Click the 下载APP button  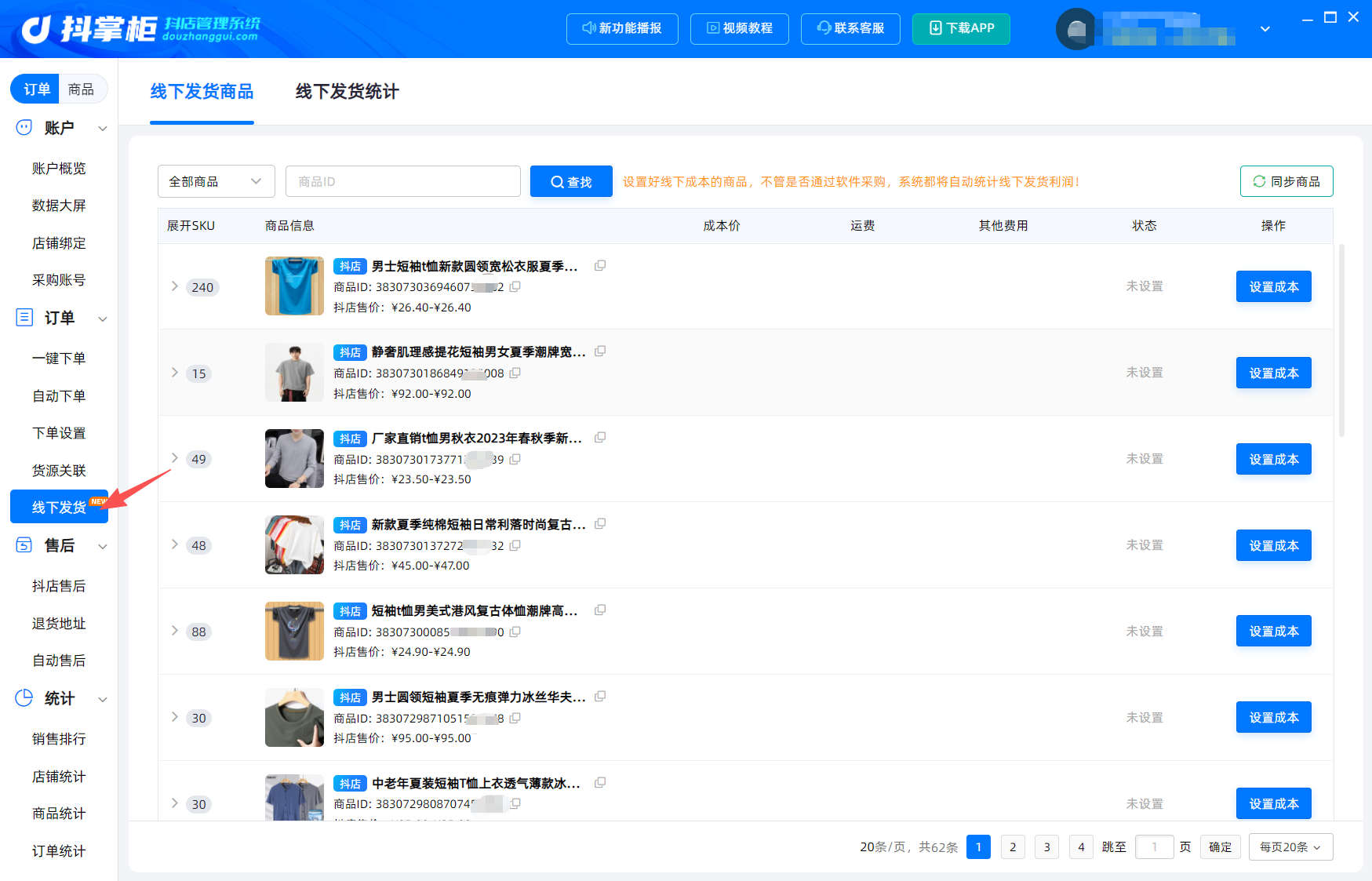pyautogui.click(x=961, y=29)
